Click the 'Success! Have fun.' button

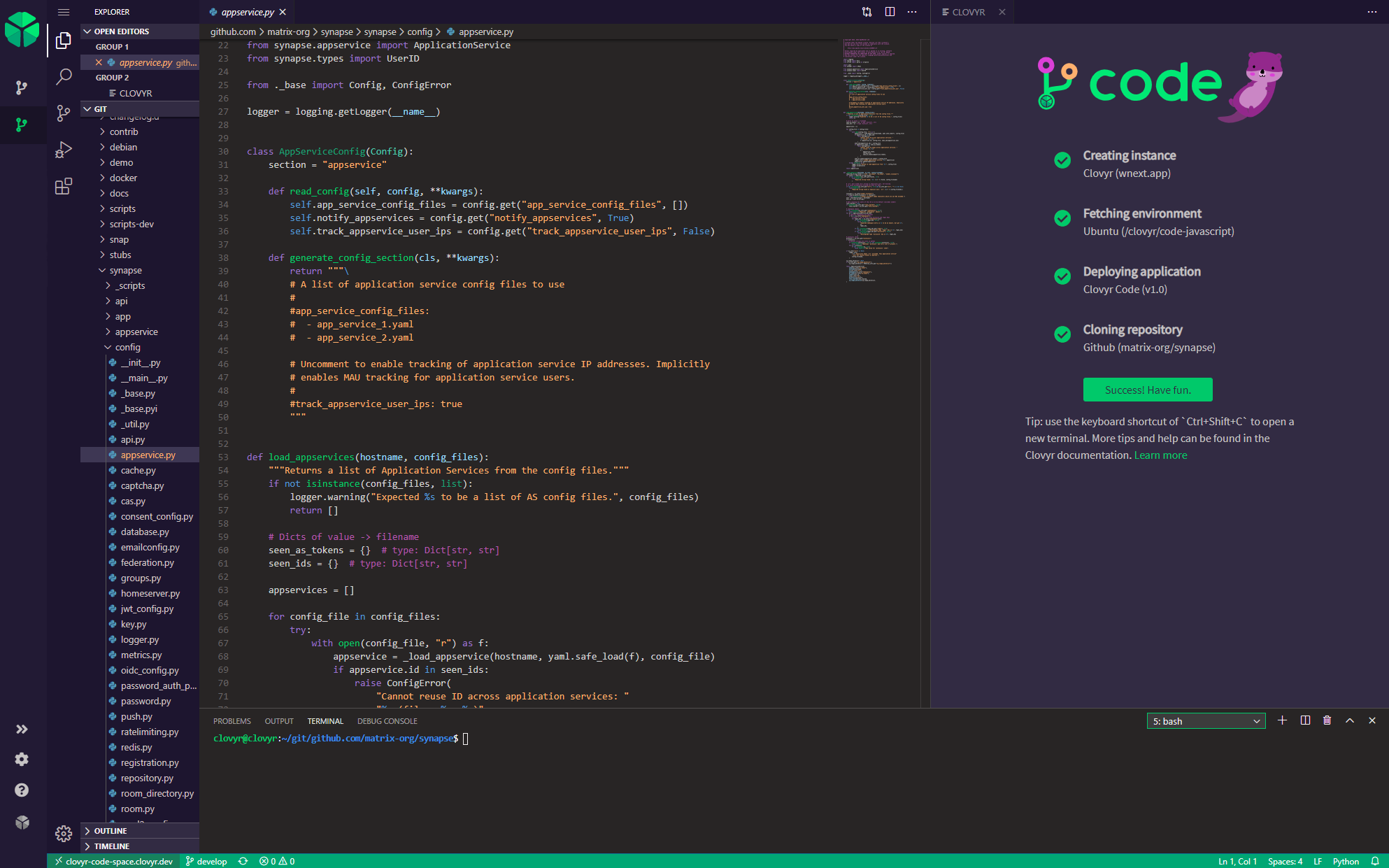pyautogui.click(x=1148, y=390)
